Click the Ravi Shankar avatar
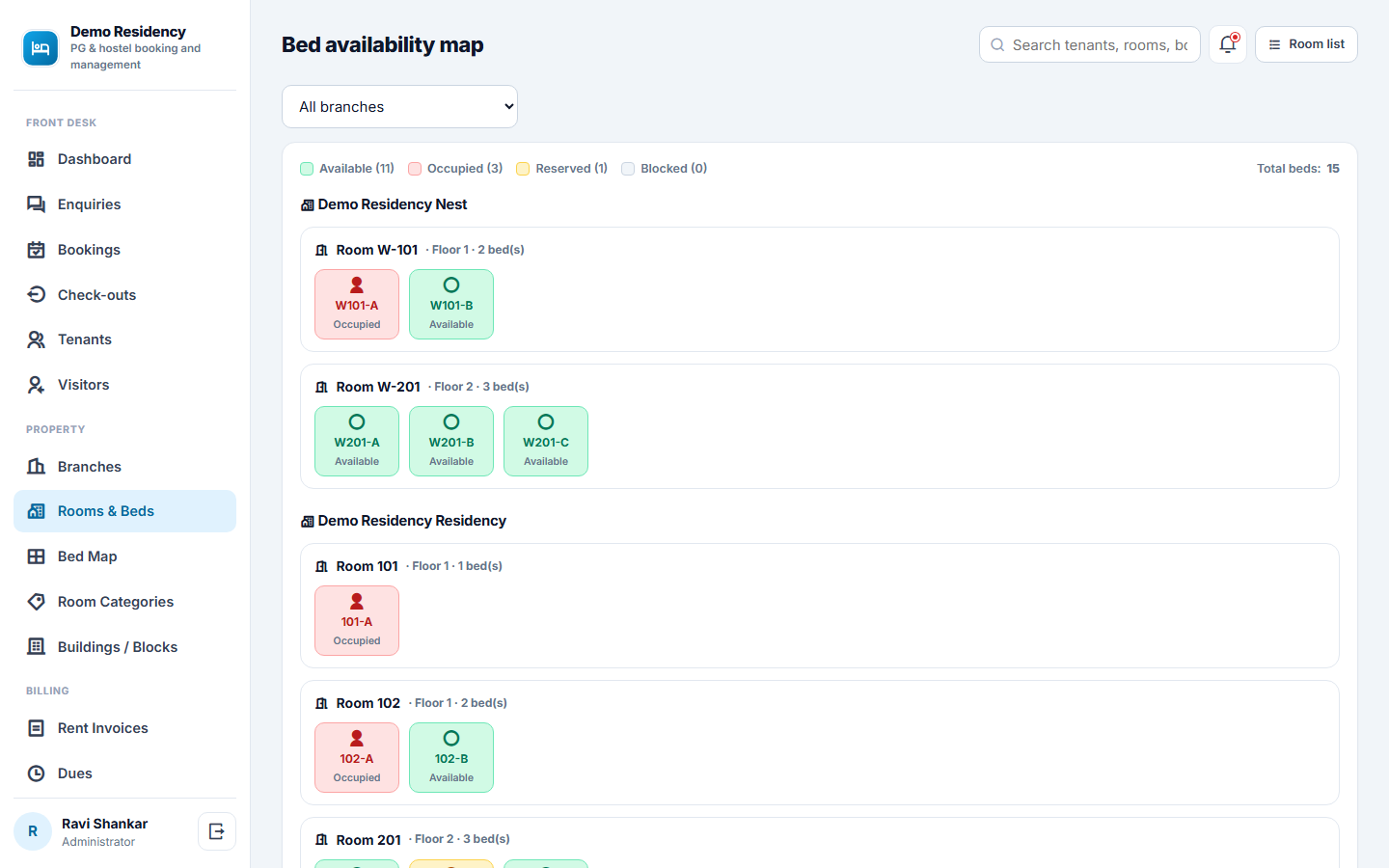 point(33,831)
